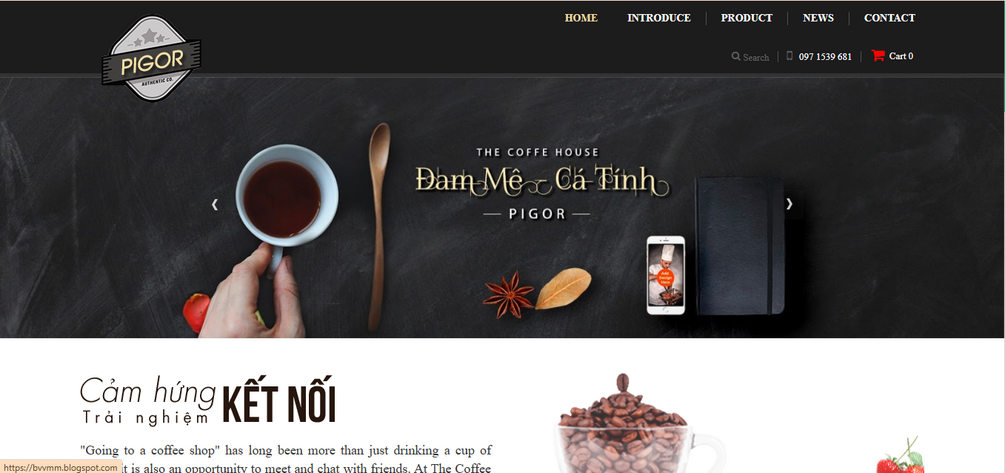
Task: Click phone number 097 1539 681
Action: pos(825,56)
